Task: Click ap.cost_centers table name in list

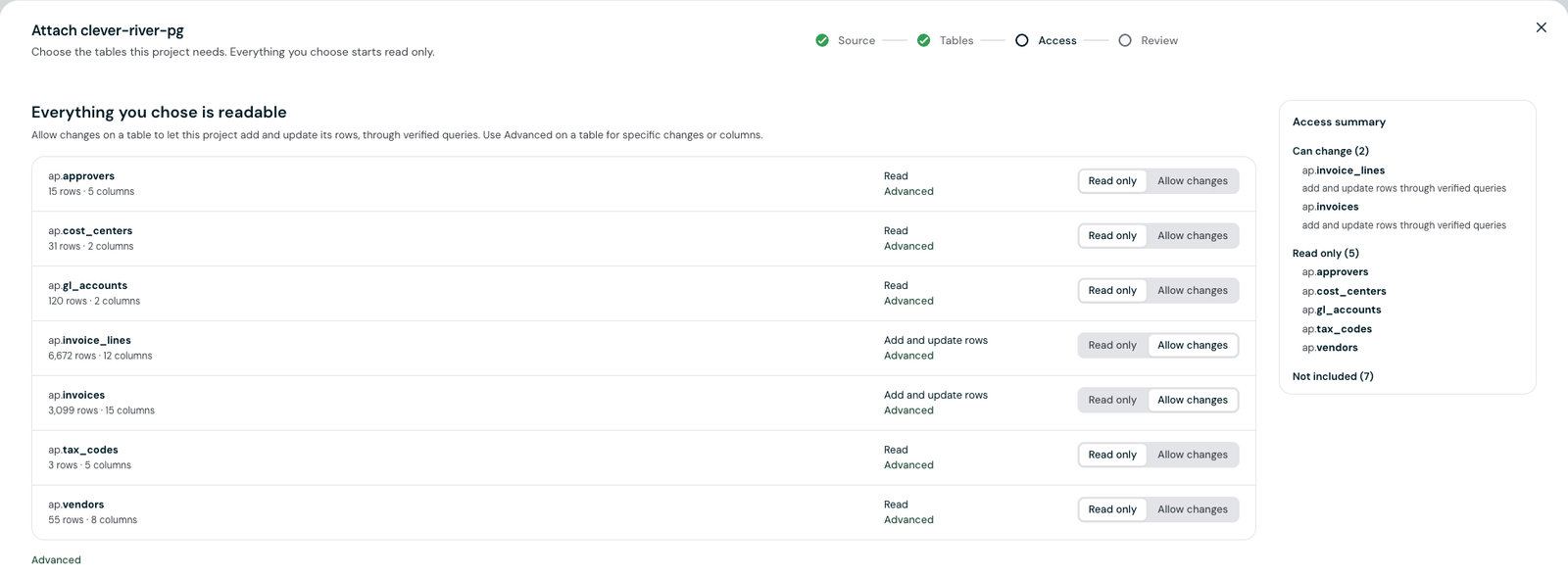Action: [x=90, y=231]
